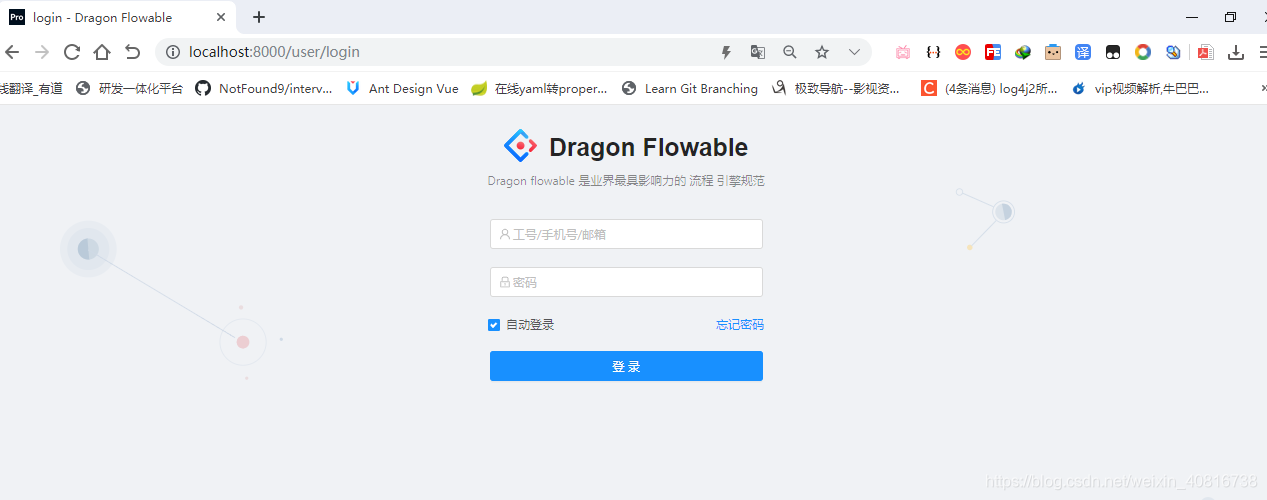Open the pink TV bilibili extension

coord(903,52)
